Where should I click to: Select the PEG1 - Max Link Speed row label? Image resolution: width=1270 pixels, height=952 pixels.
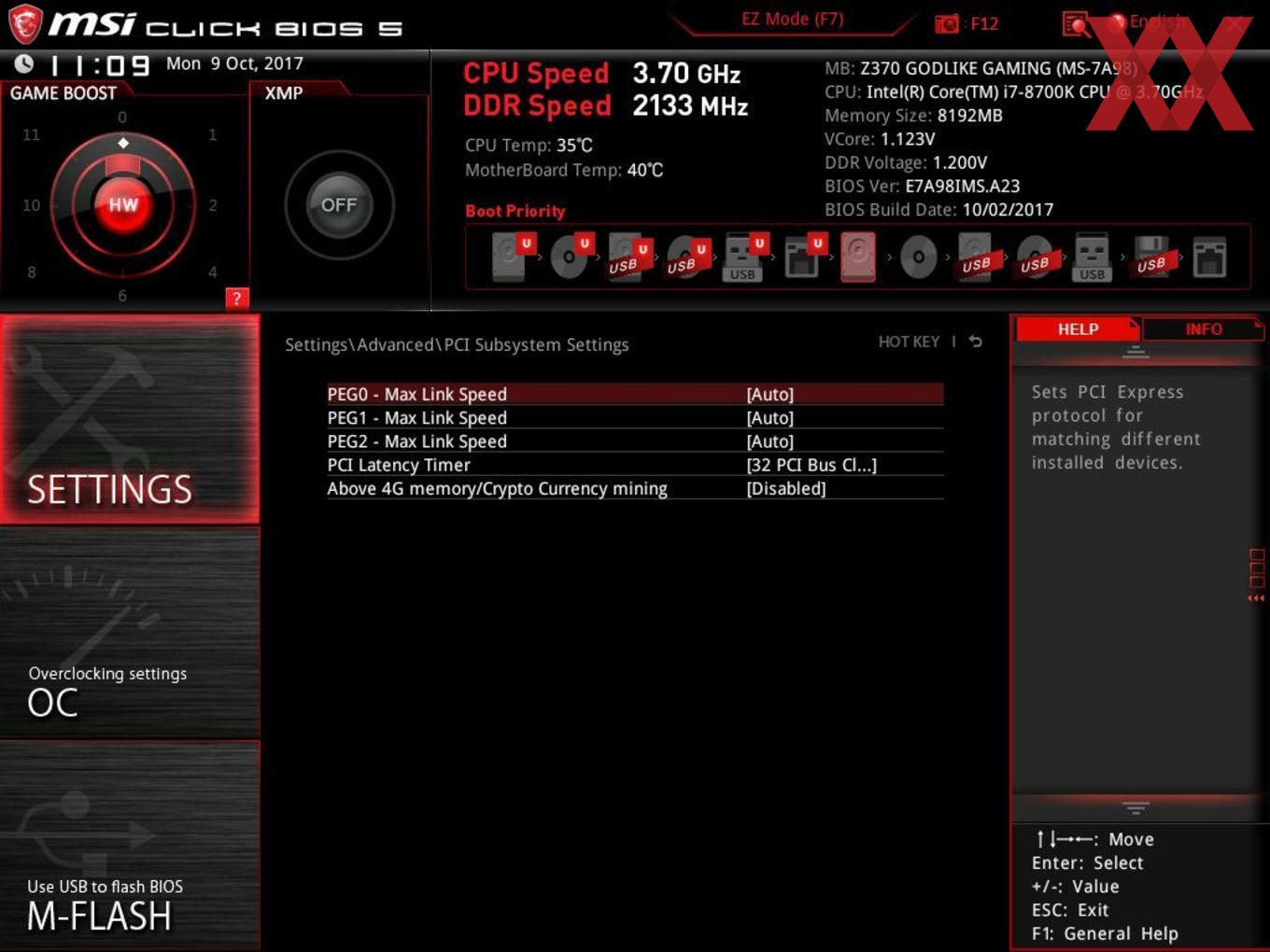click(x=417, y=417)
